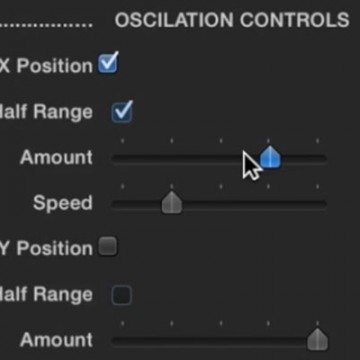Enable the Y Position checkbox
The height and width of the screenshot is (360, 360).
[108, 246]
